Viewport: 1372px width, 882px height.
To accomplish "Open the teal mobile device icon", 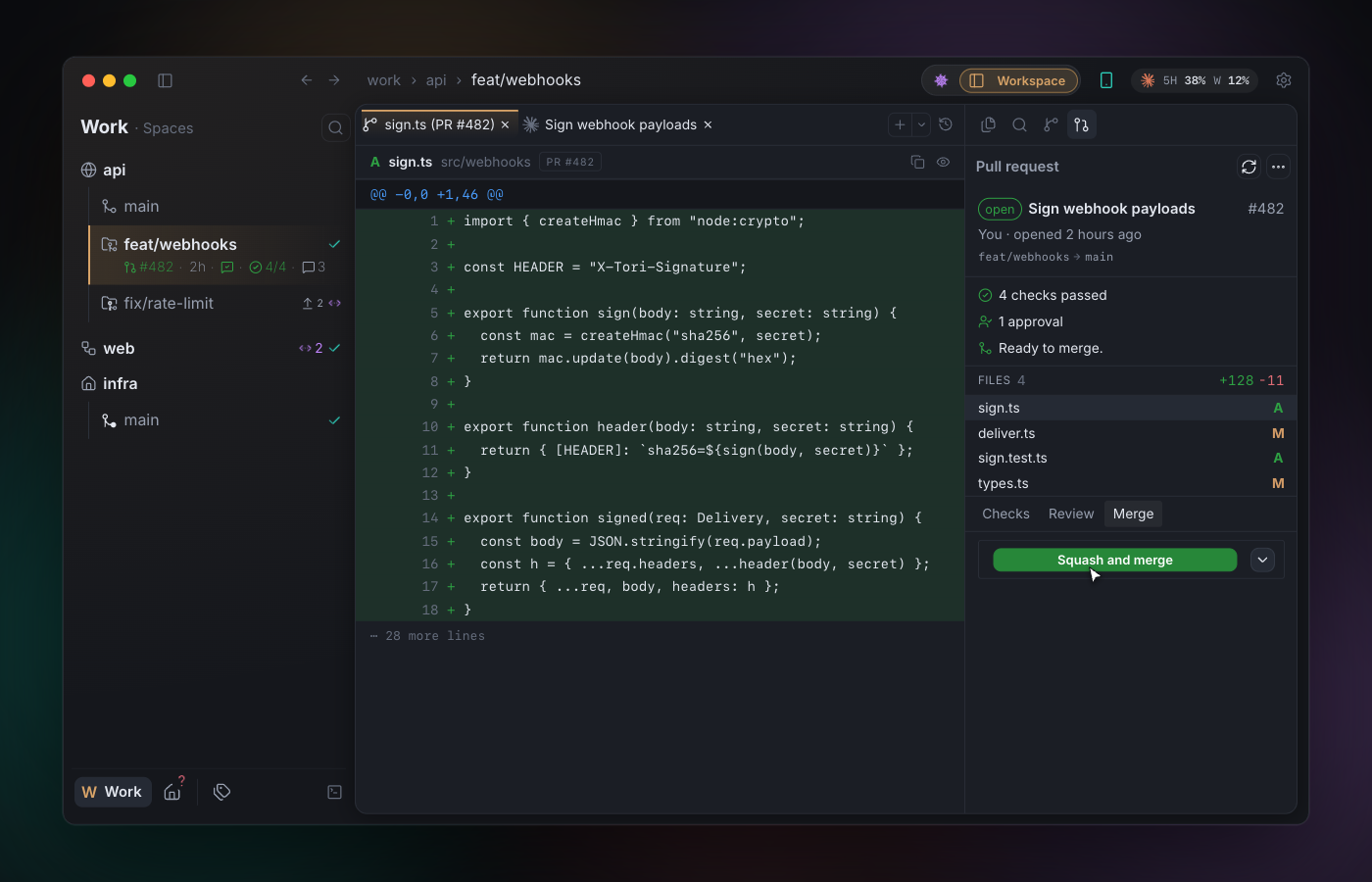I will coord(1106,80).
